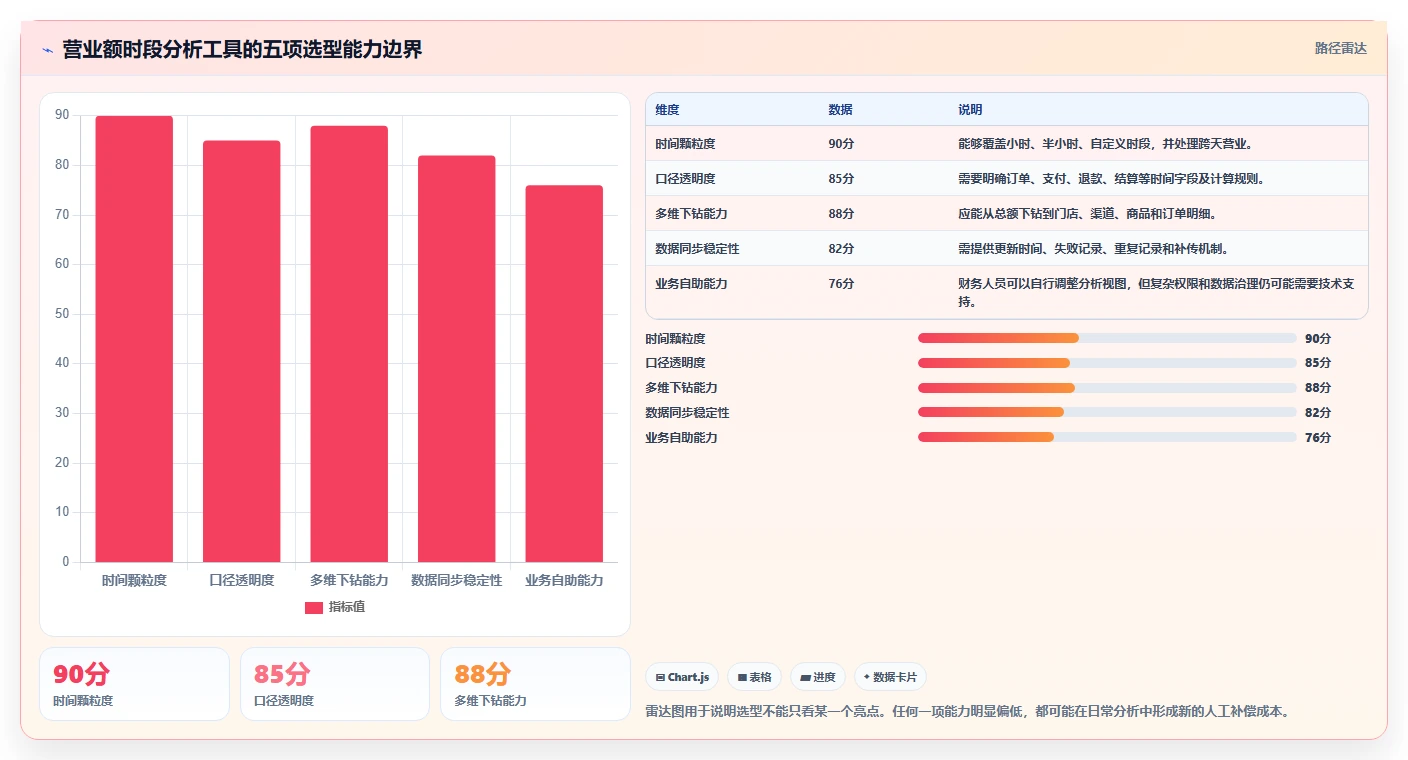Click the chart x-axis label 数据同步稳定性

point(456,580)
